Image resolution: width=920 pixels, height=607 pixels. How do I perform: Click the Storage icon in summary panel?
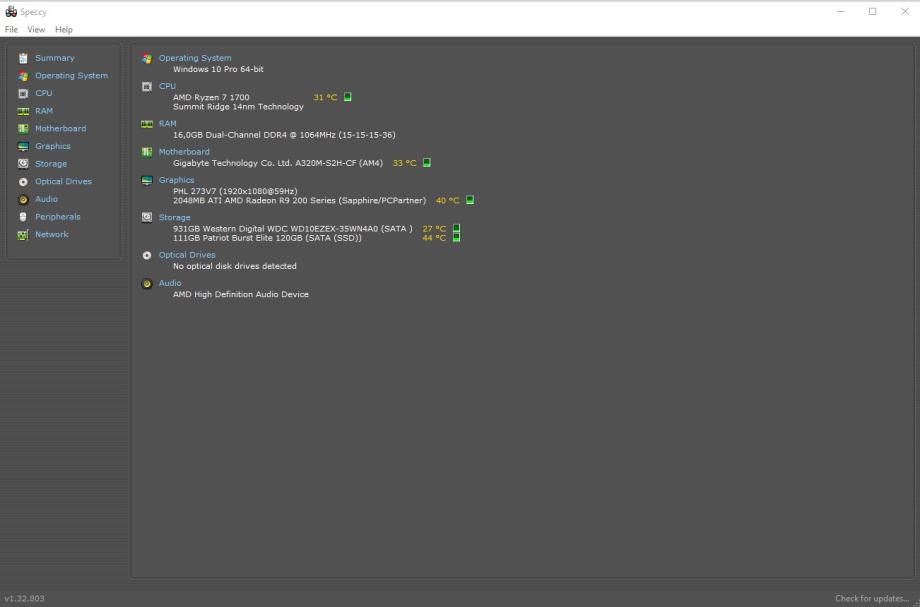pyautogui.click(x=147, y=218)
